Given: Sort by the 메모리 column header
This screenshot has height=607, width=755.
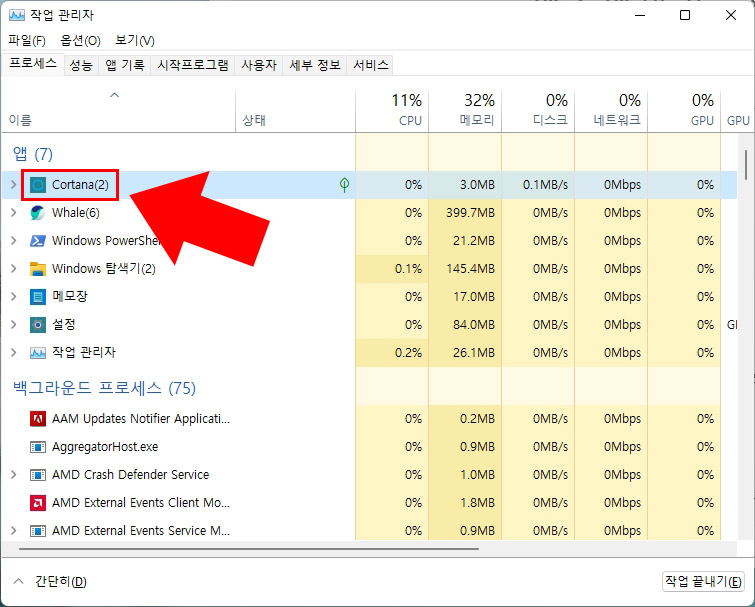Looking at the screenshot, I should 465,112.
